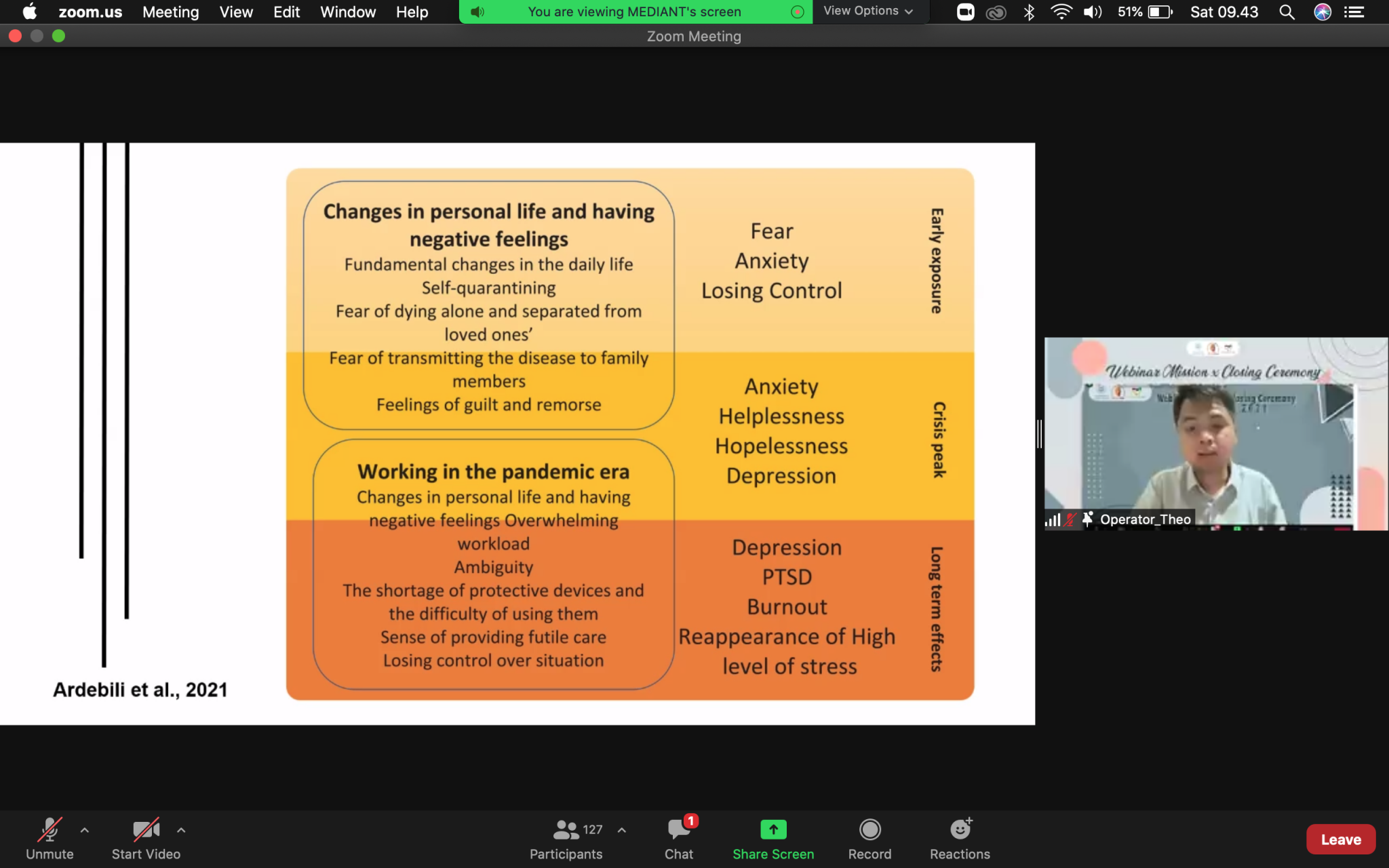
Task: Click the red Leave button
Action: click(1340, 840)
